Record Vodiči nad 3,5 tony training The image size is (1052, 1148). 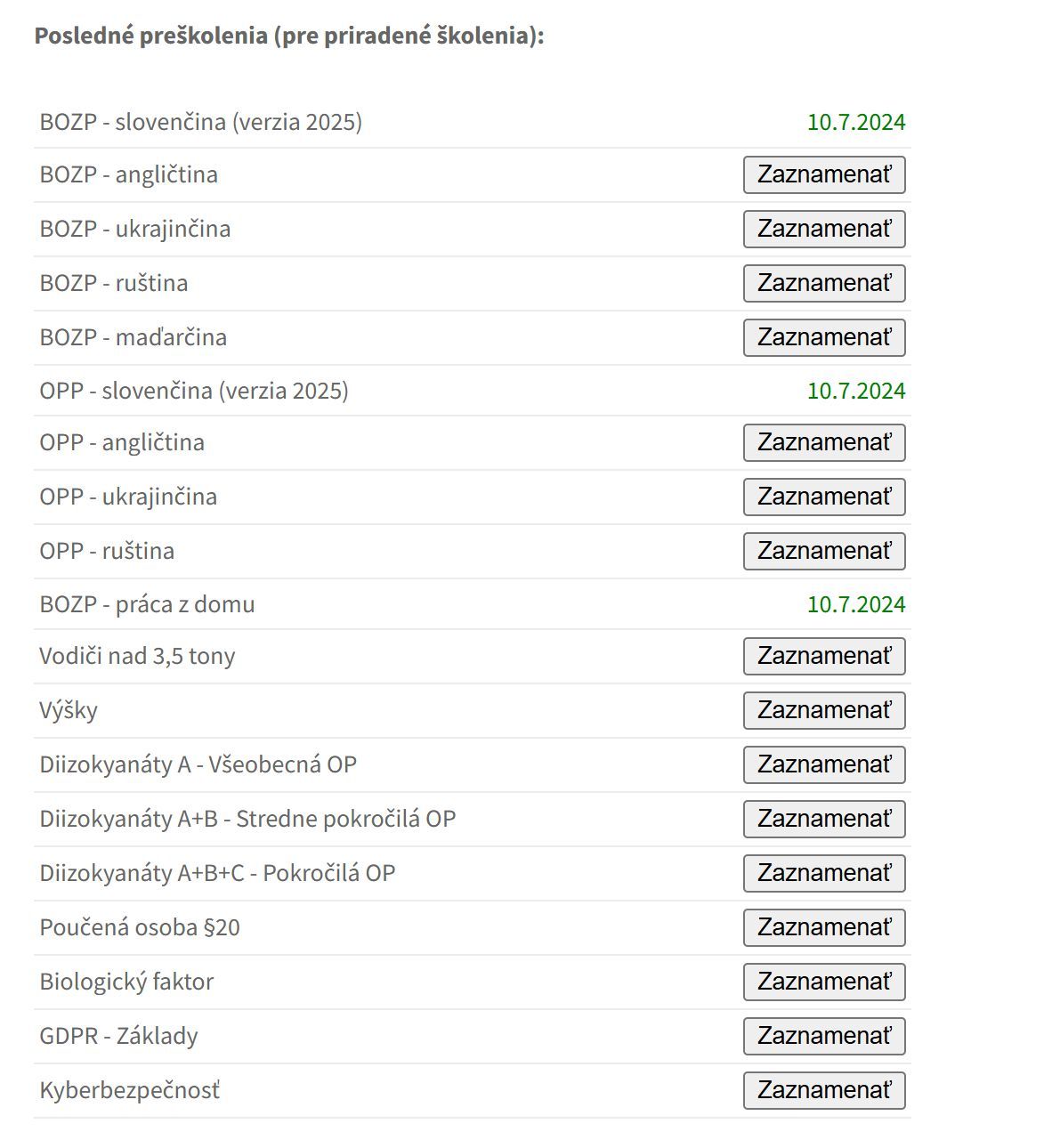pyautogui.click(x=824, y=657)
